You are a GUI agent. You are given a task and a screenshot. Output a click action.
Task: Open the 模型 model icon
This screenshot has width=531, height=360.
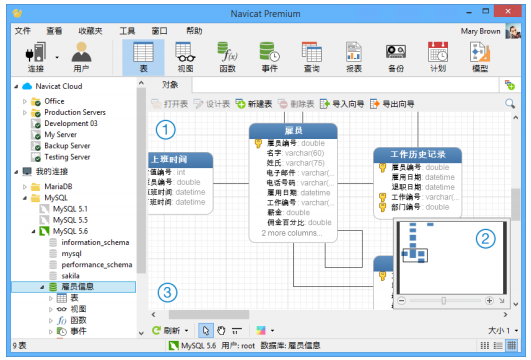point(480,52)
